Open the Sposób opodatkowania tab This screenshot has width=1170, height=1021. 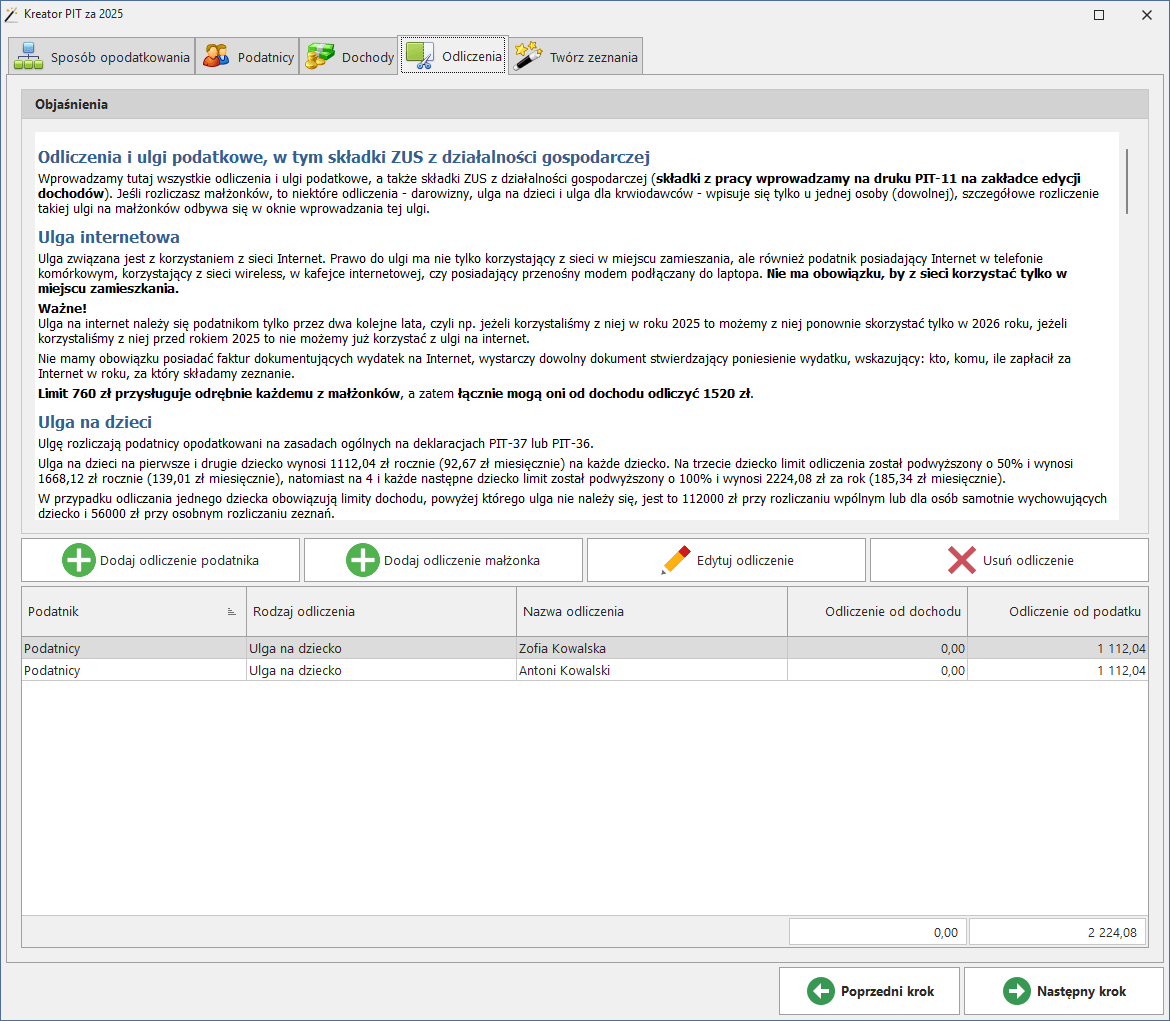click(x=101, y=57)
